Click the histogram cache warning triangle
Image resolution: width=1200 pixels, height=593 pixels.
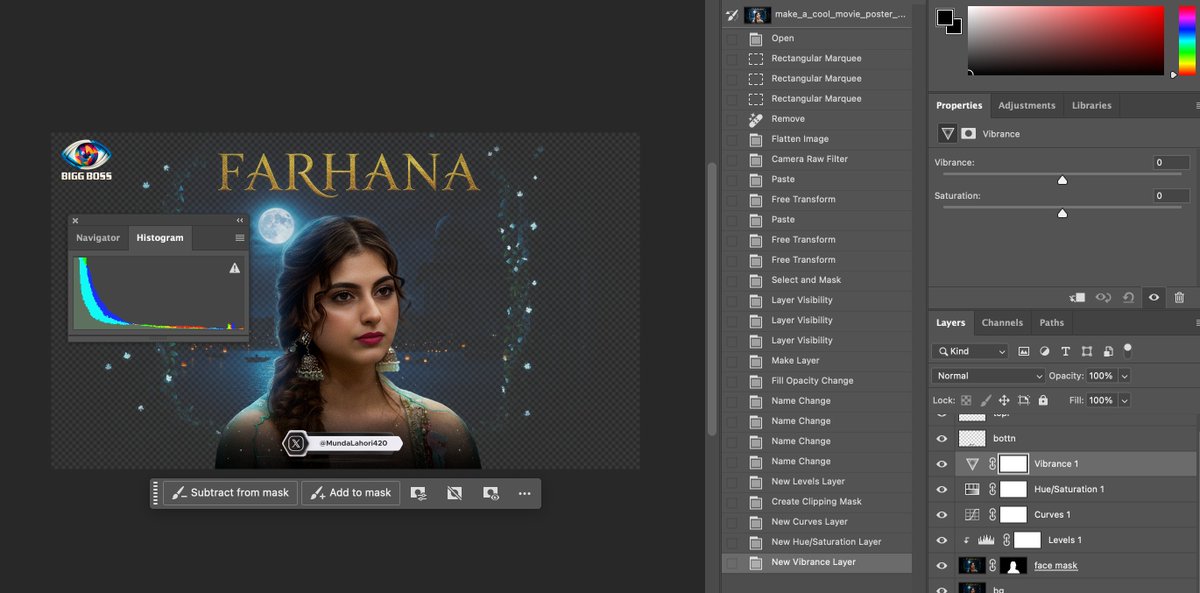pyautogui.click(x=235, y=268)
